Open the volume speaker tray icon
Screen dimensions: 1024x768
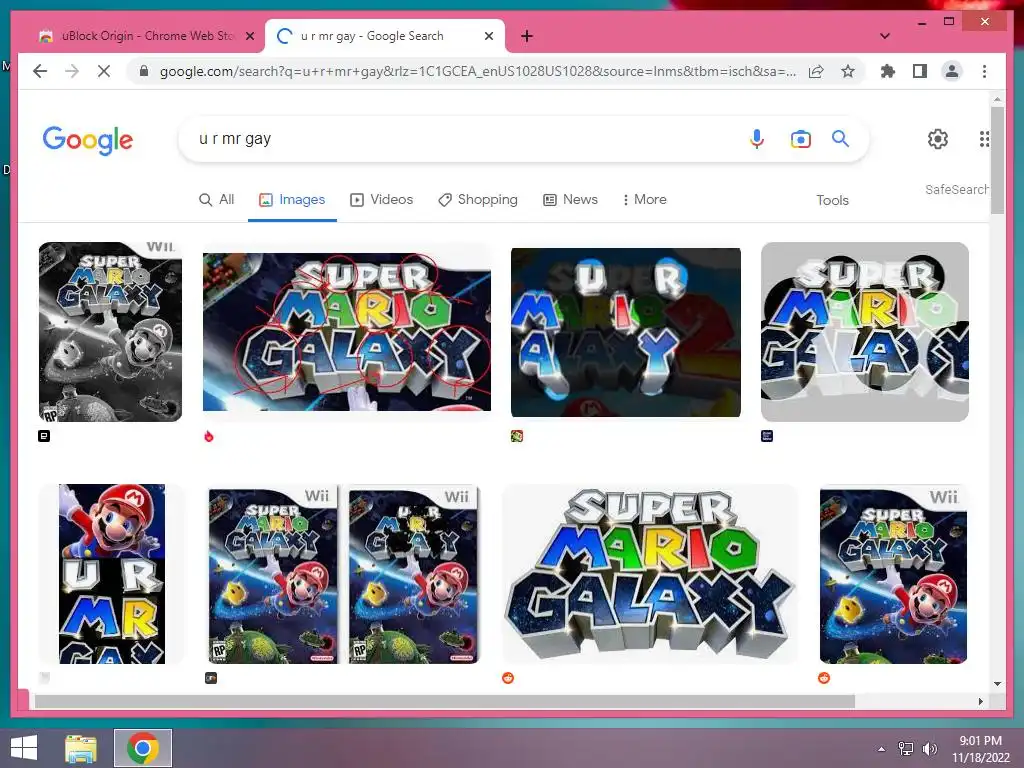click(929, 749)
